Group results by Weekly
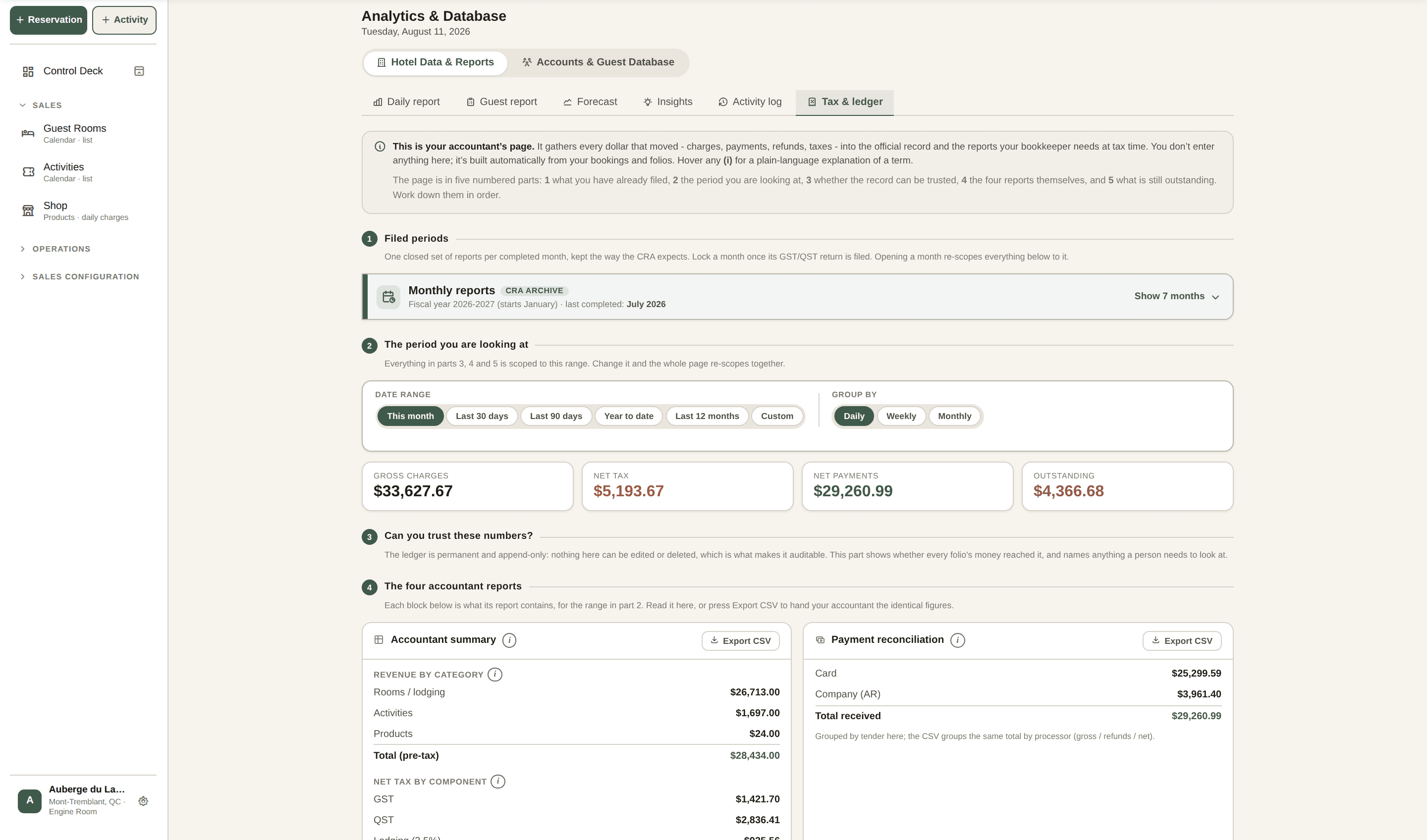 901,416
